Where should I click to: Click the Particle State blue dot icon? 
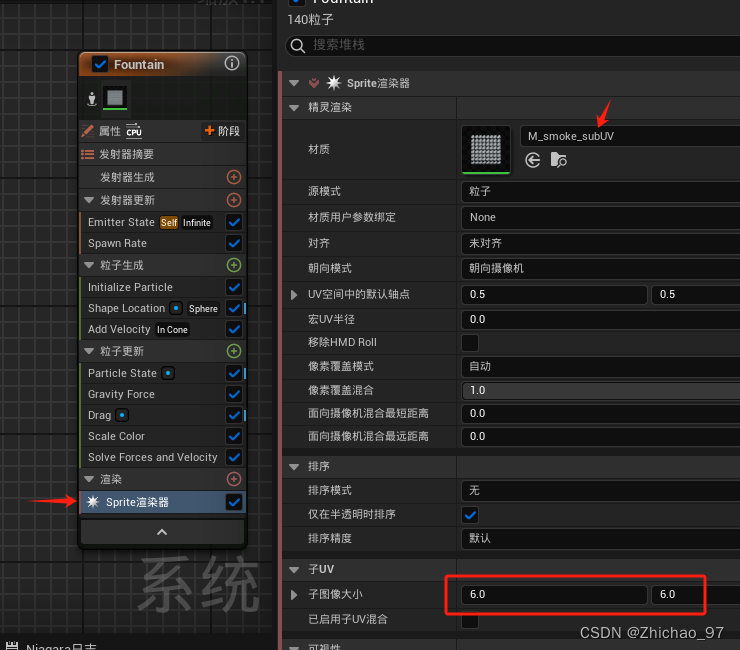pyautogui.click(x=168, y=373)
